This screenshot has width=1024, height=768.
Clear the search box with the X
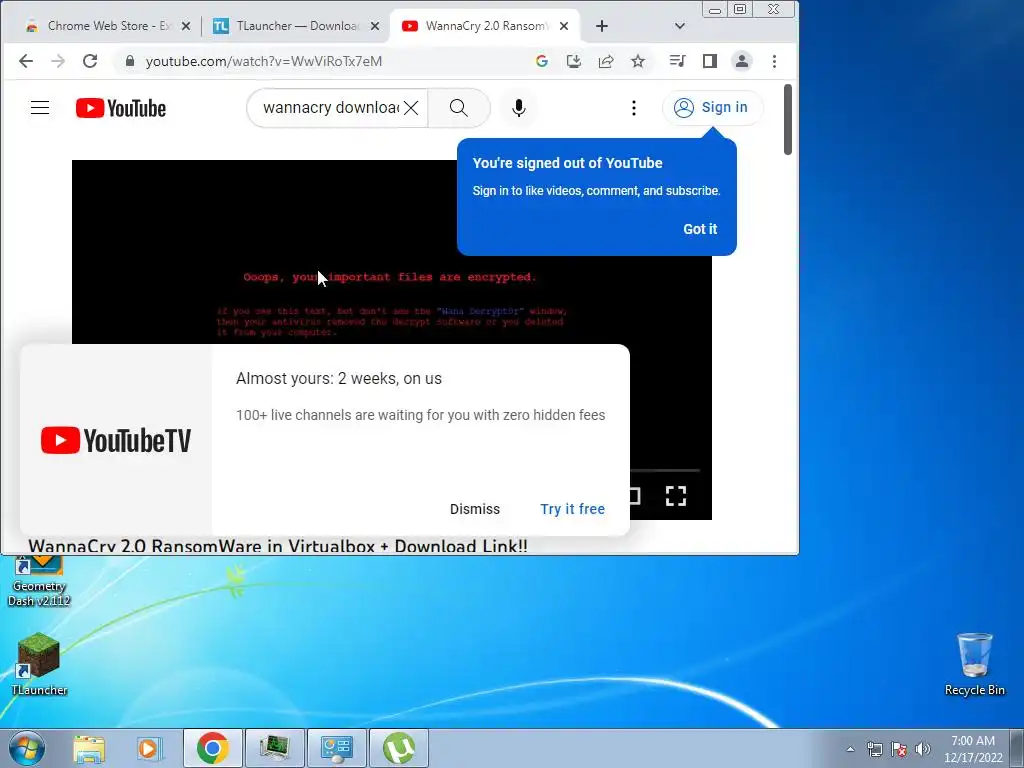411,108
